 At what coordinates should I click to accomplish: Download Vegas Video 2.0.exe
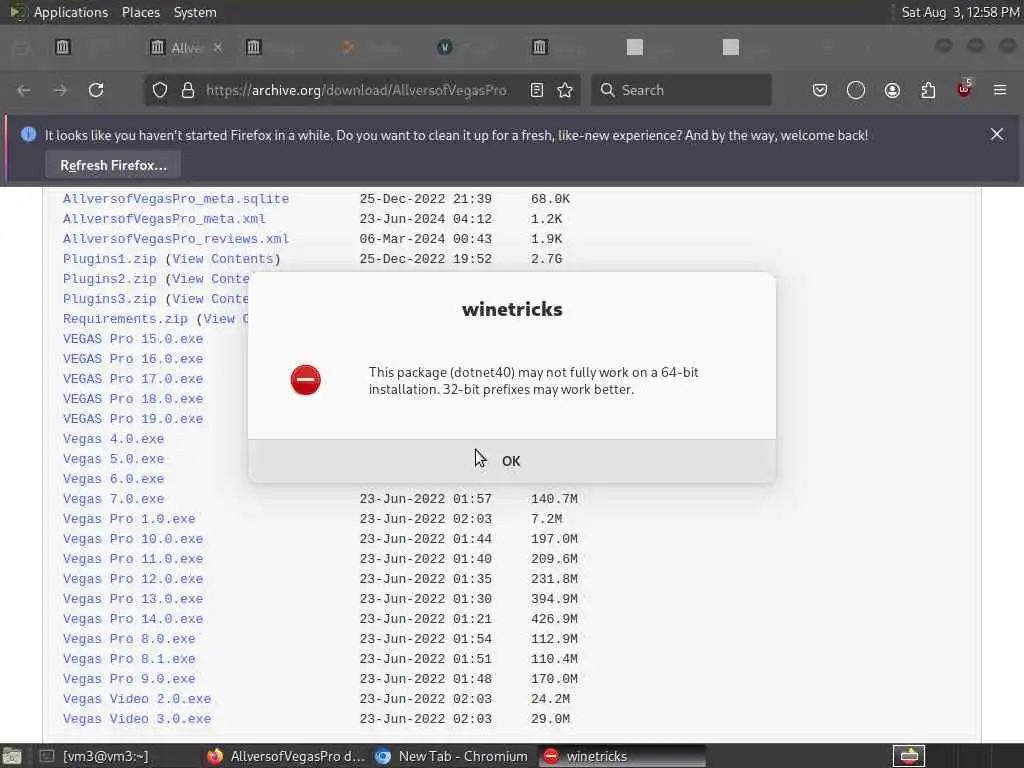[x=136, y=699]
